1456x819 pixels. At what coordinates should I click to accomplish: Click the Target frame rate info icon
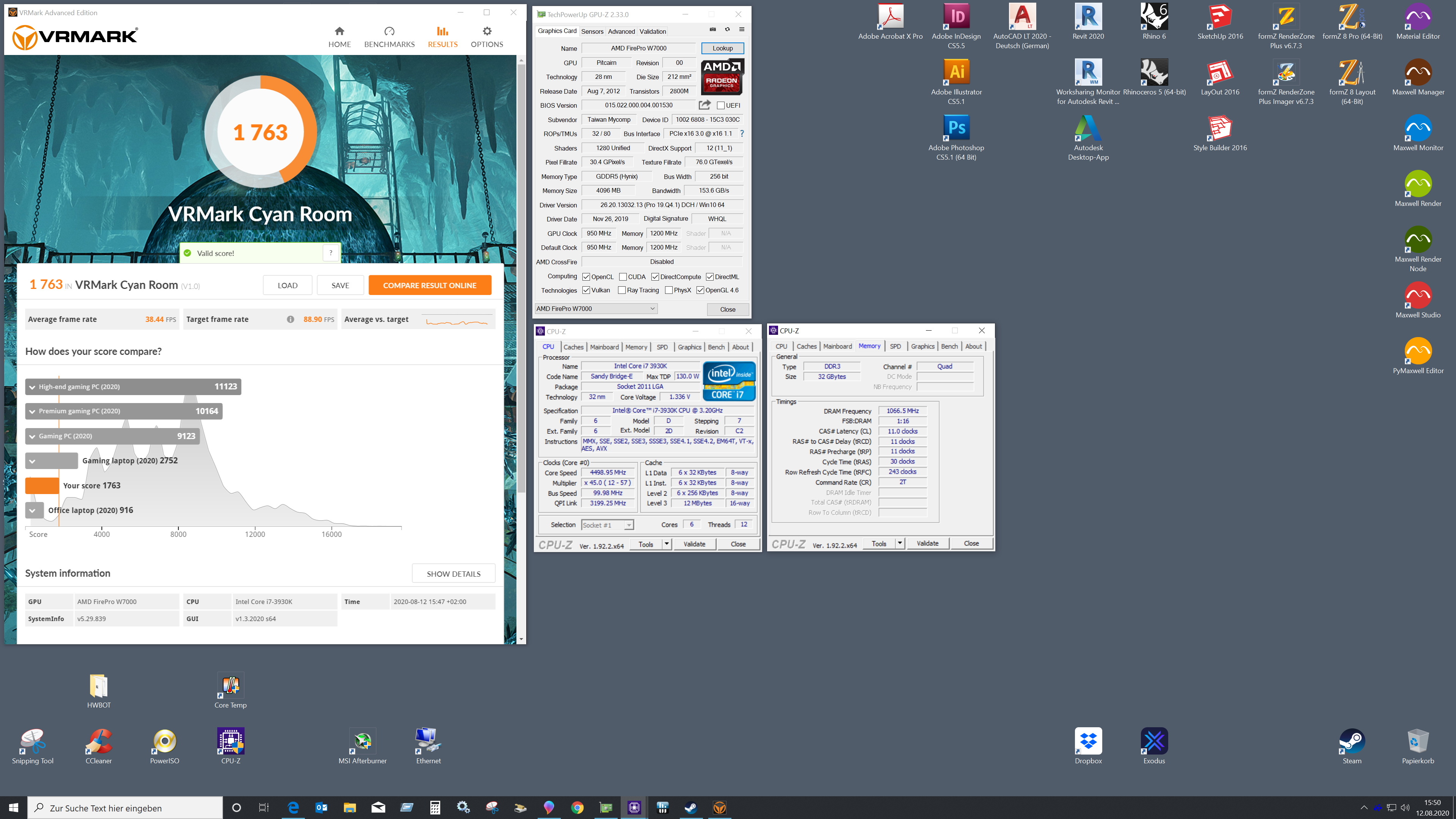(x=290, y=319)
